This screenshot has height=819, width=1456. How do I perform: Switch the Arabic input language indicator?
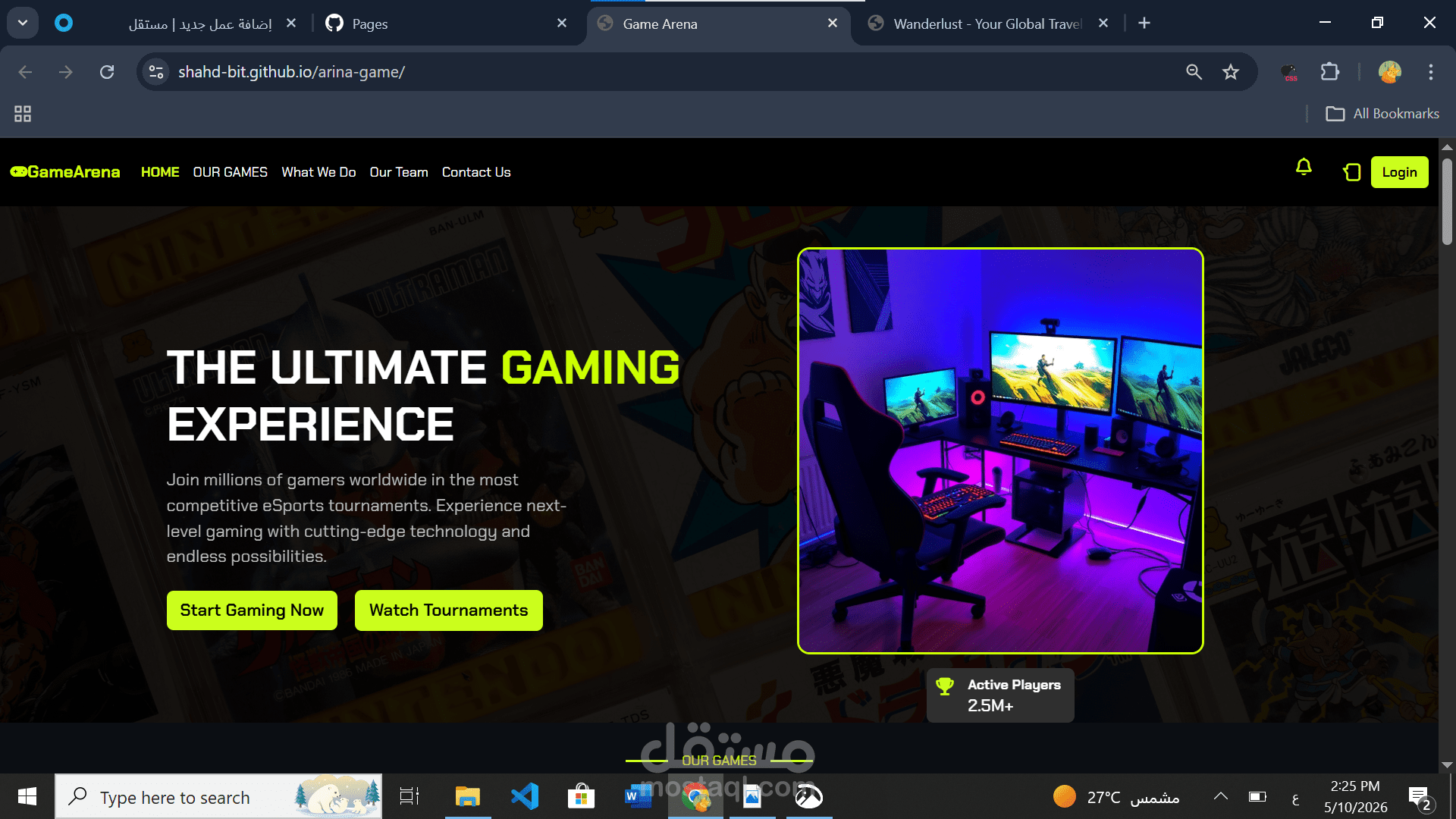click(1295, 798)
